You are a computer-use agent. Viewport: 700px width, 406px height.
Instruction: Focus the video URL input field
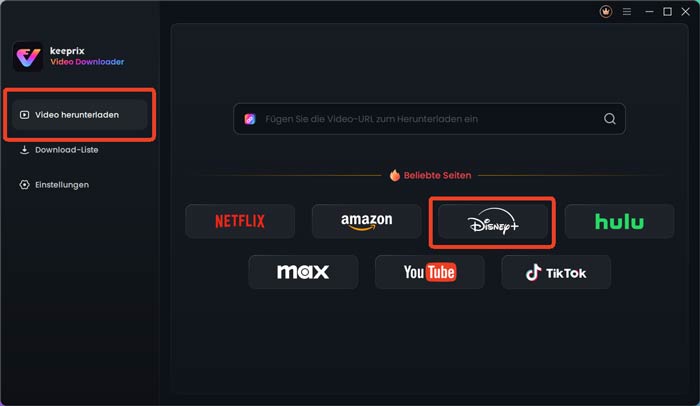coord(429,119)
